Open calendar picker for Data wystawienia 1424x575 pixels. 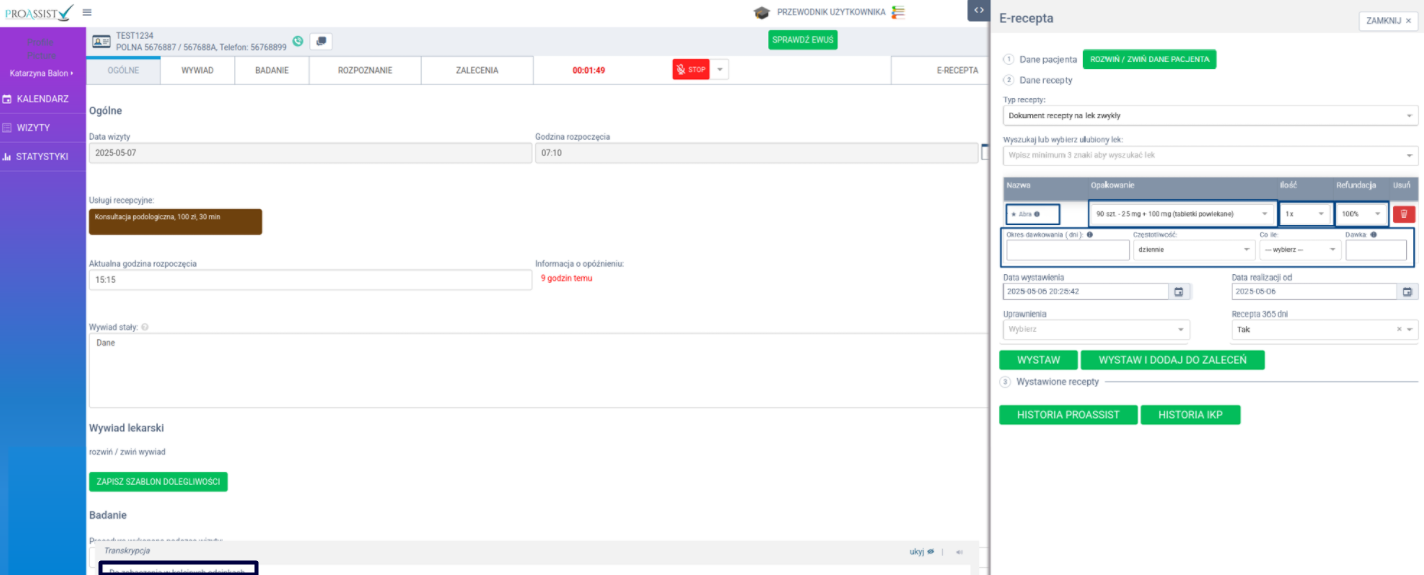pyautogui.click(x=1178, y=292)
